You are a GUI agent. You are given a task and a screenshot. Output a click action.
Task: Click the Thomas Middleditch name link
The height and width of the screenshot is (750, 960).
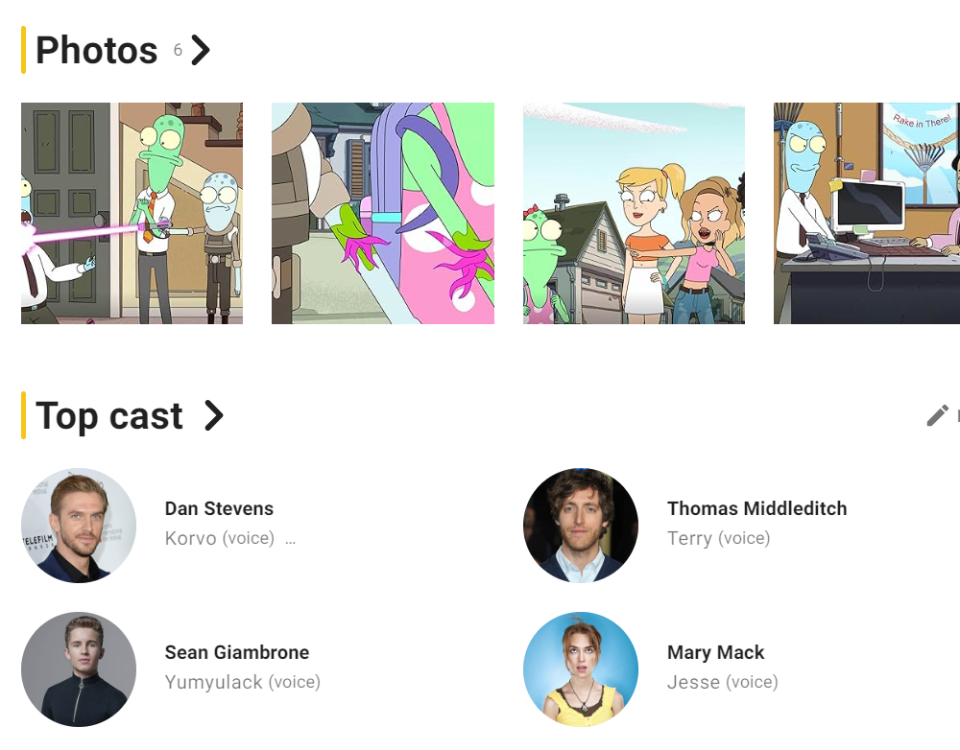pyautogui.click(x=757, y=509)
